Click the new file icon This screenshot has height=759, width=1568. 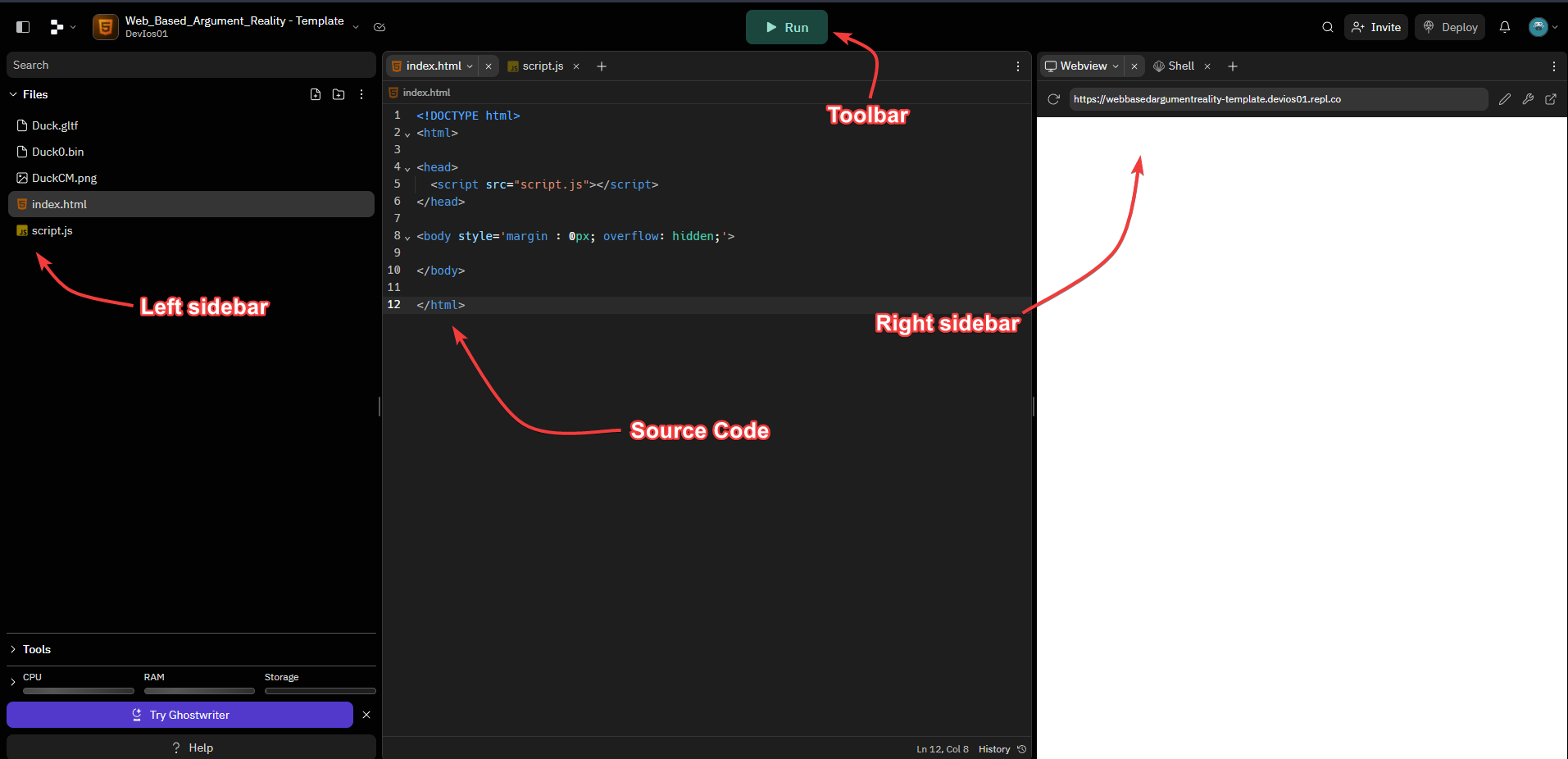[x=316, y=94]
